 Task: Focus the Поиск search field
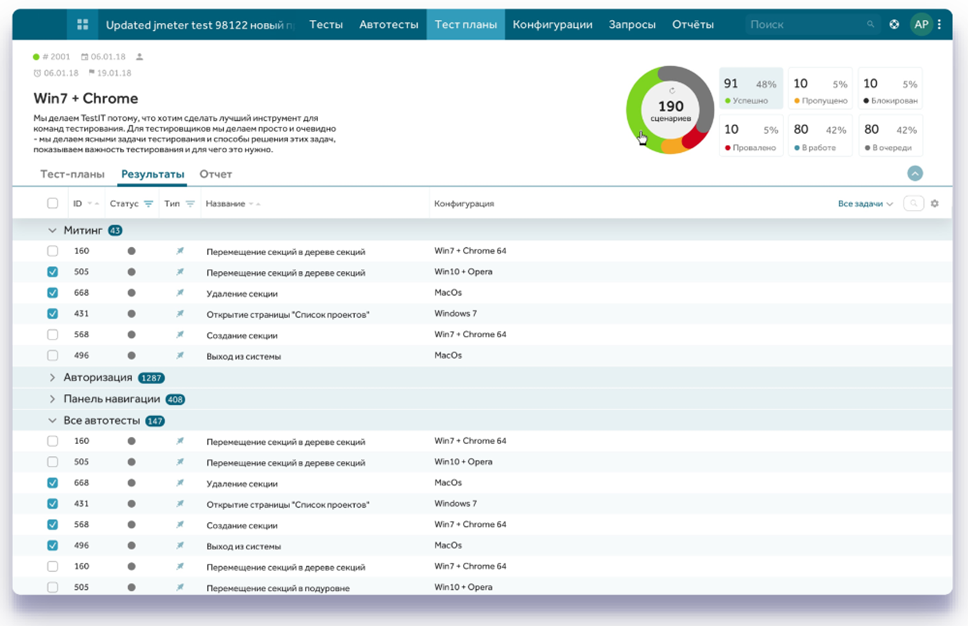pyautogui.click(x=811, y=25)
